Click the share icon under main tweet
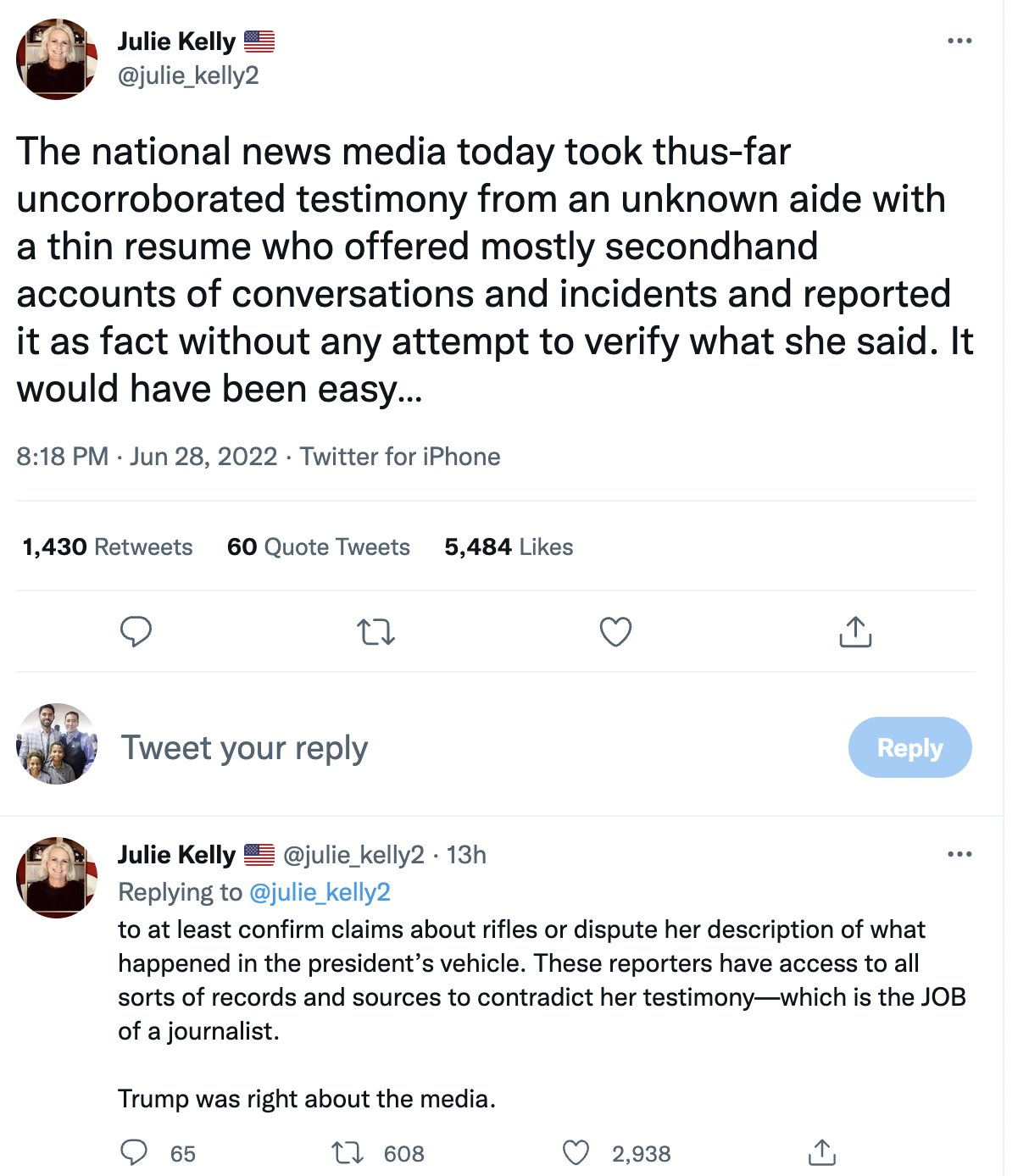This screenshot has width=1029, height=1176. 855,632
